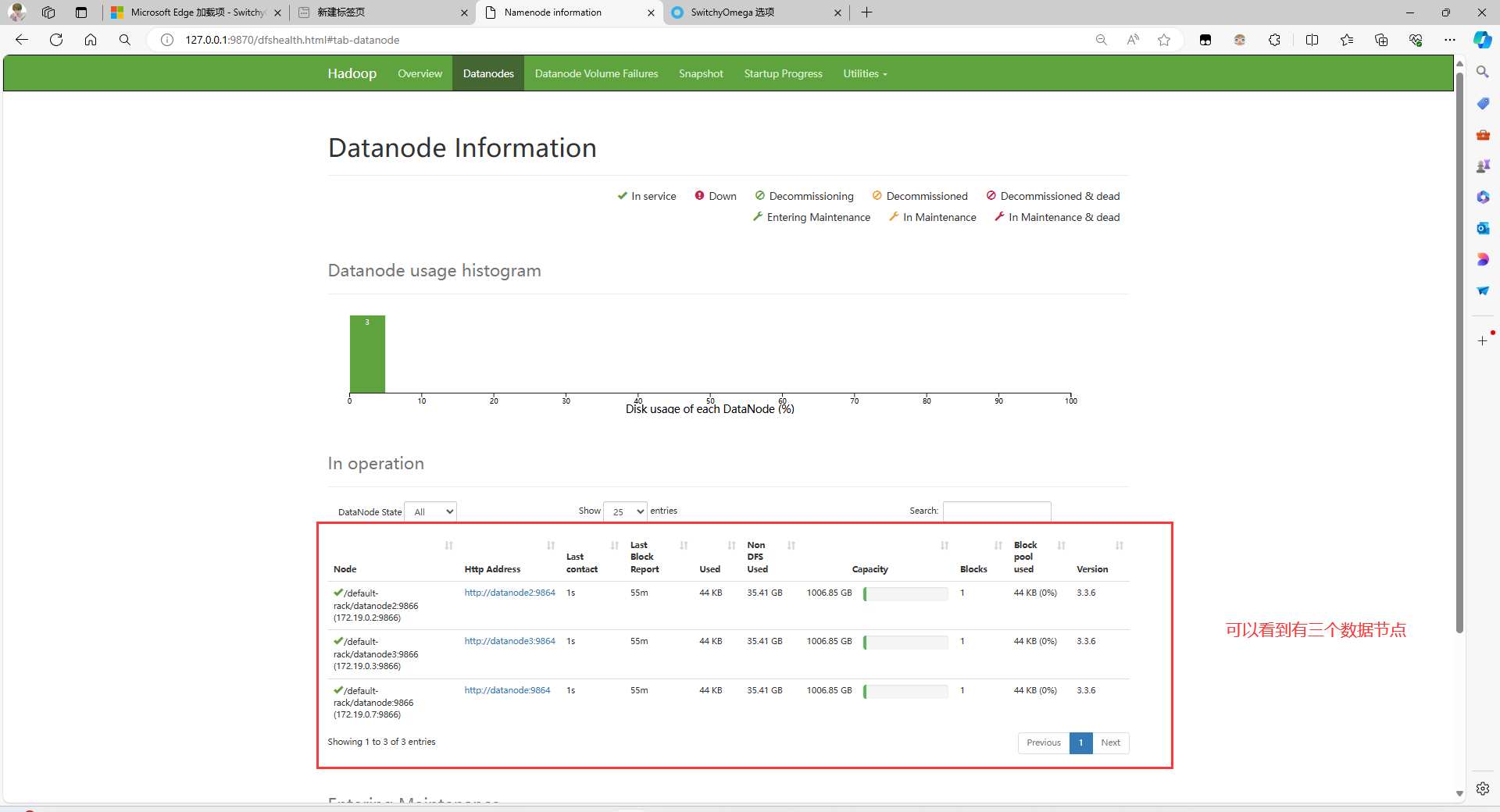Image resolution: width=1500 pixels, height=812 pixels.
Task: View site information icon in address bar
Action: pos(167,40)
